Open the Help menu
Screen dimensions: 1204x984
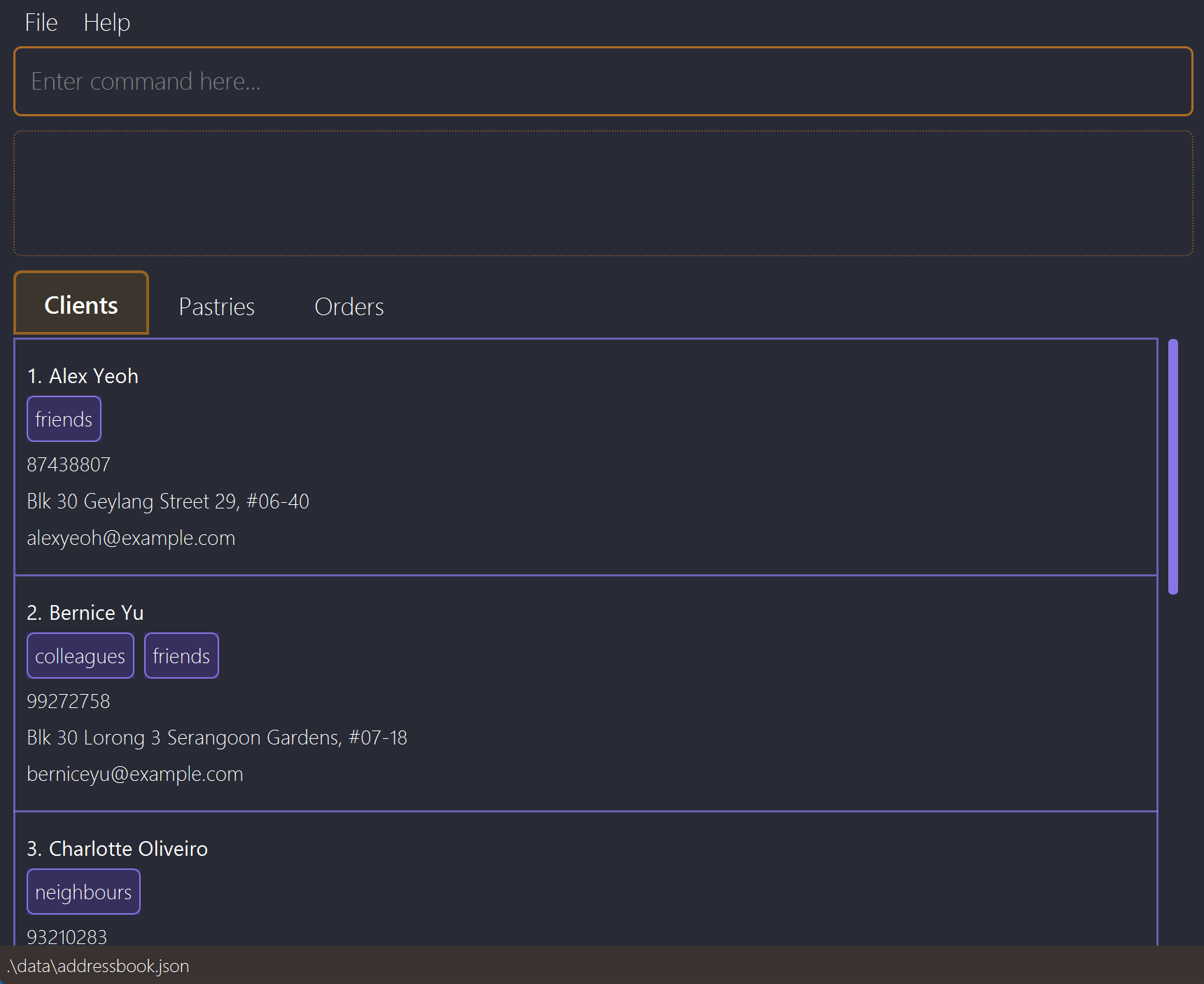click(x=106, y=22)
